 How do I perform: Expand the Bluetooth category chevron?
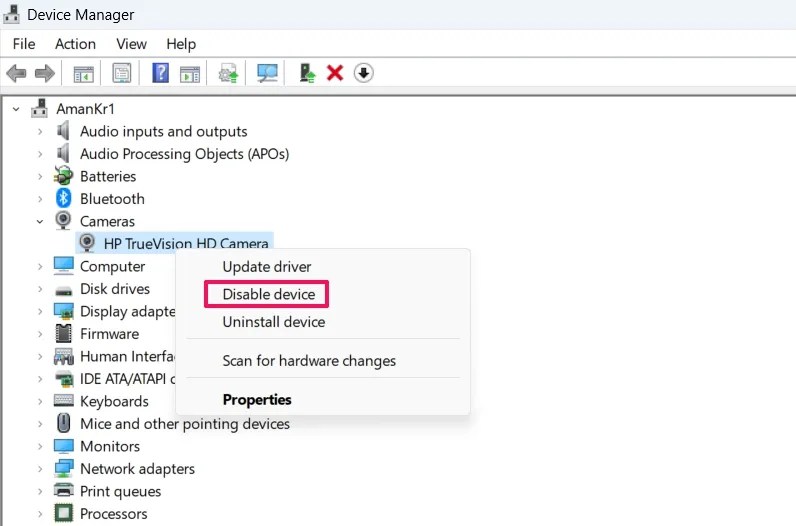point(40,199)
